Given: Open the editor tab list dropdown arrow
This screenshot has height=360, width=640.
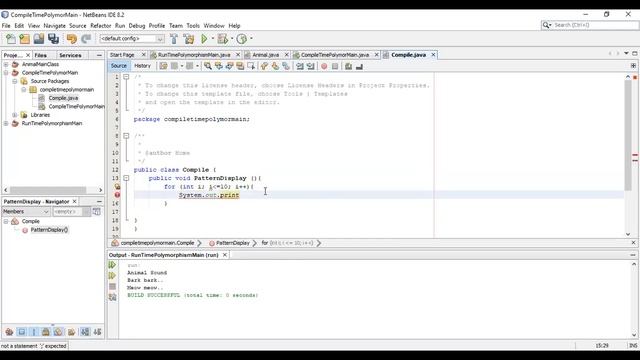Looking at the screenshot, I should (626, 53).
